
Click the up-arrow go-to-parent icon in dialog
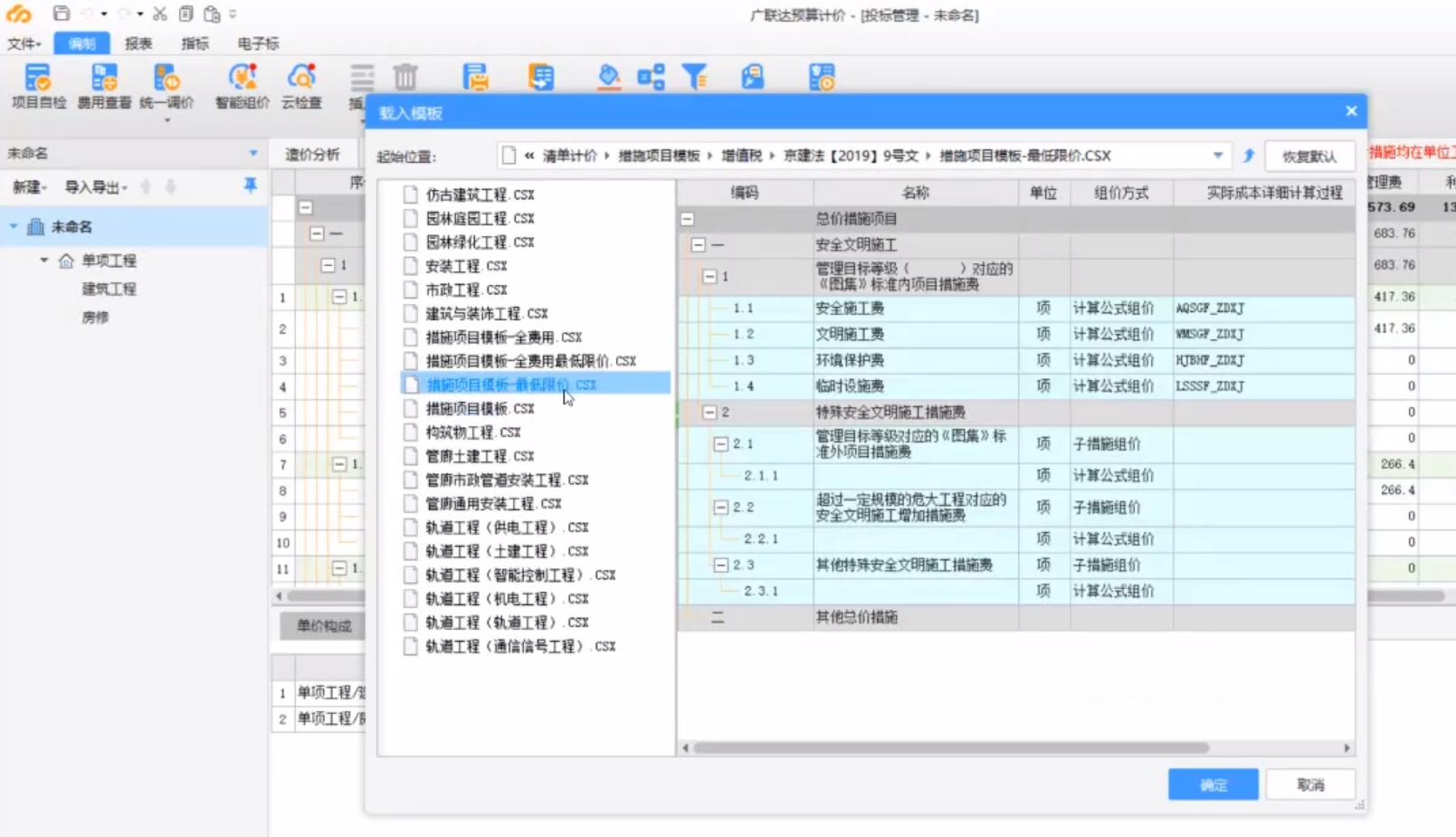pyautogui.click(x=1249, y=156)
